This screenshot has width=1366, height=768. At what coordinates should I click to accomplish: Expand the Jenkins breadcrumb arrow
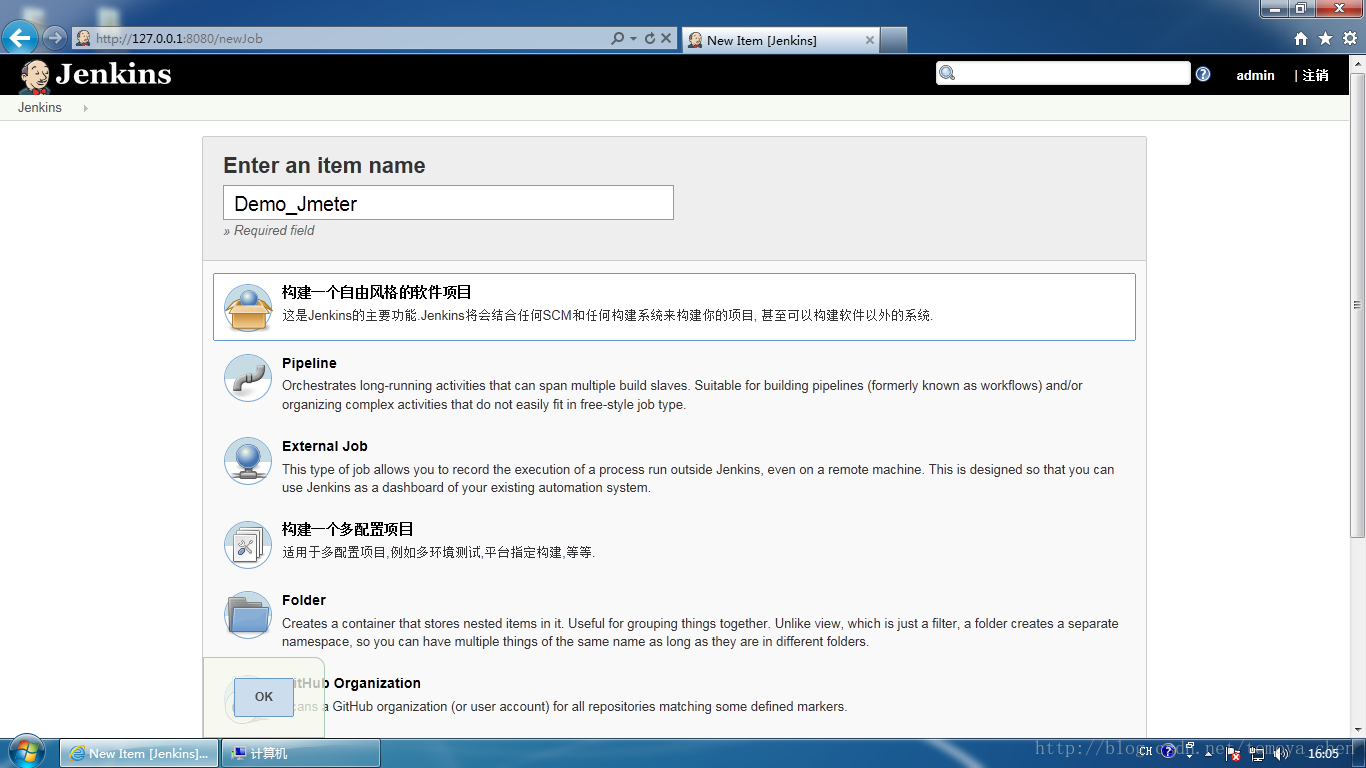coord(85,108)
